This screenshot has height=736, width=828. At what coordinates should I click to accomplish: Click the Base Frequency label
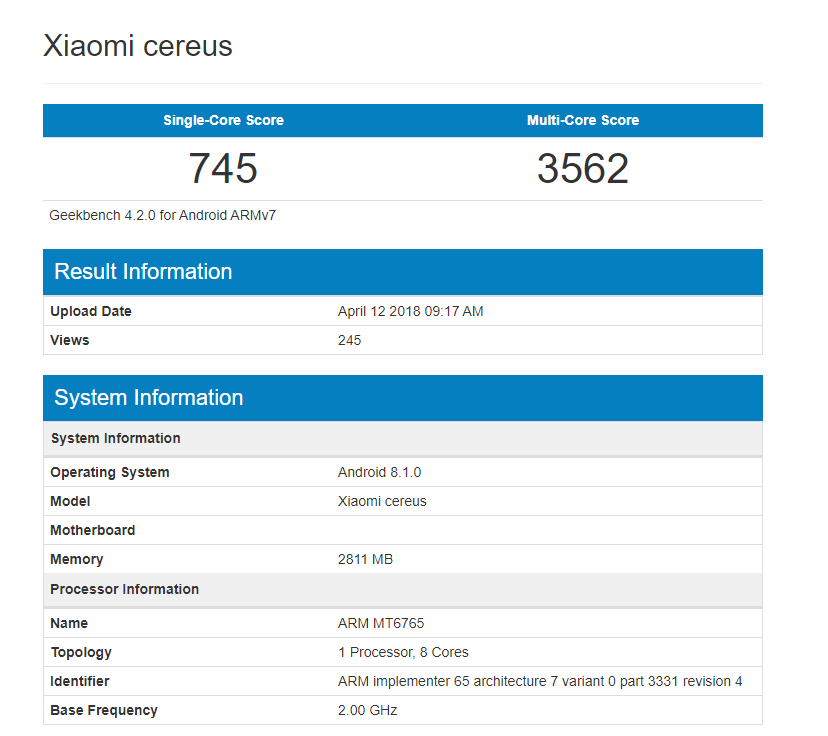click(104, 711)
